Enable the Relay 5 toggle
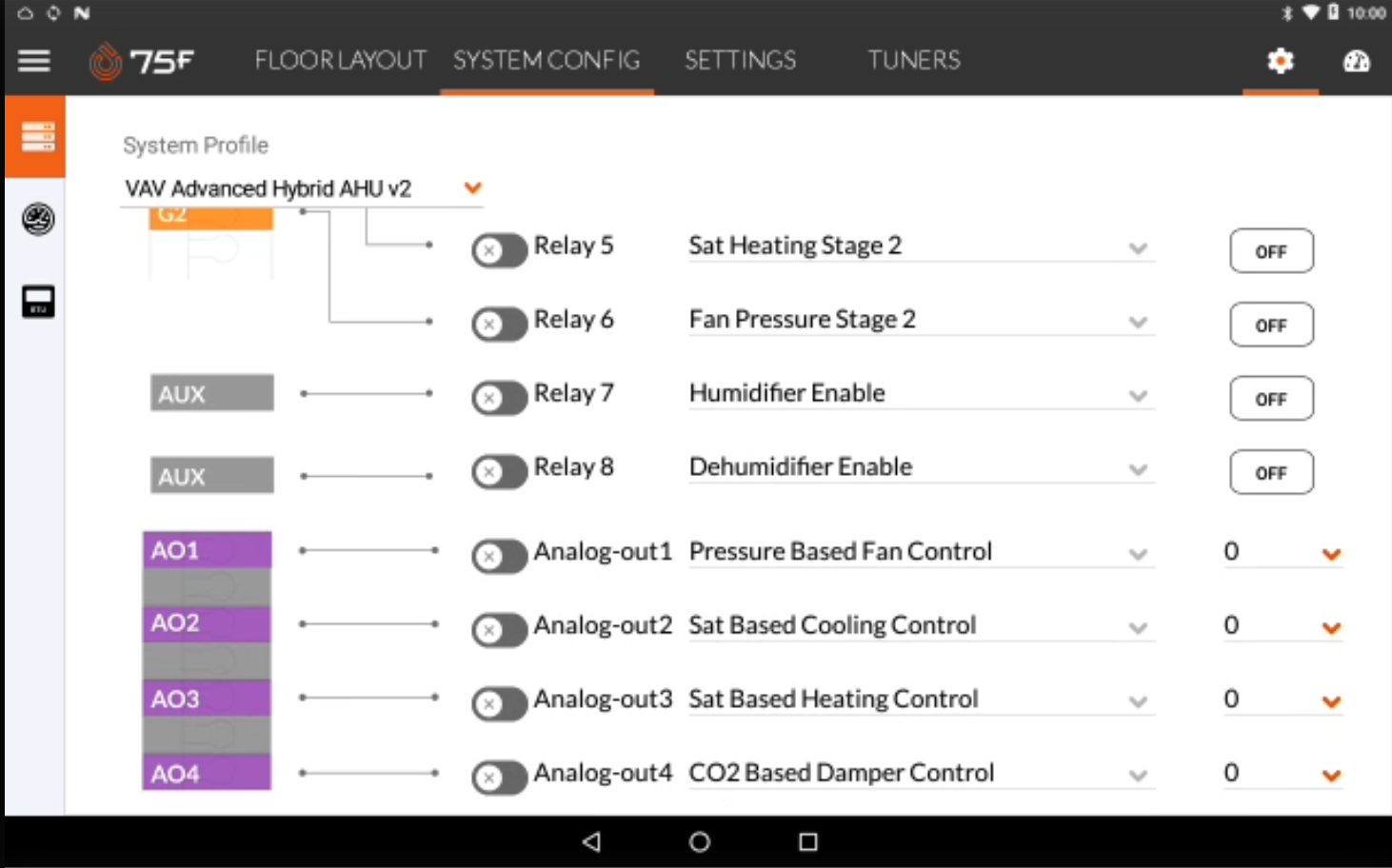 499,250
